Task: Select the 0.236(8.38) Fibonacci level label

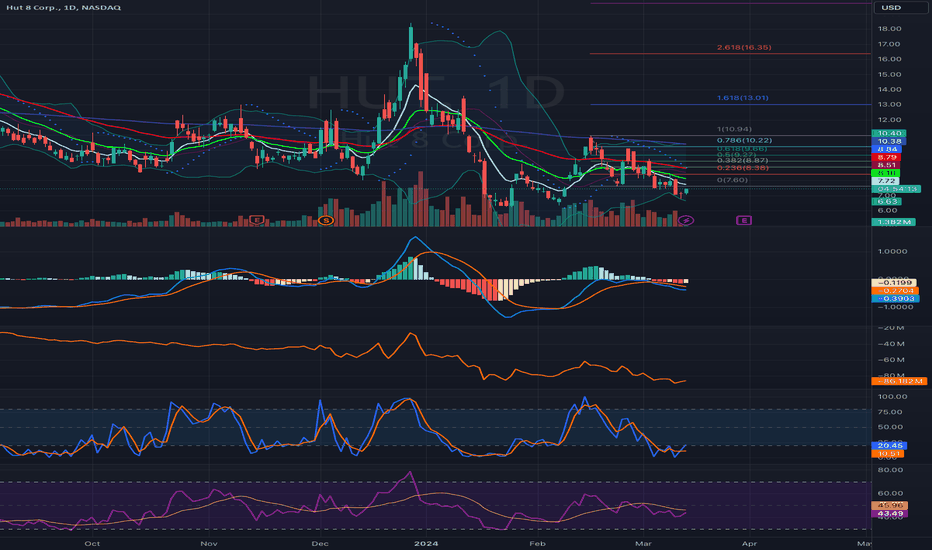Action: click(742, 168)
